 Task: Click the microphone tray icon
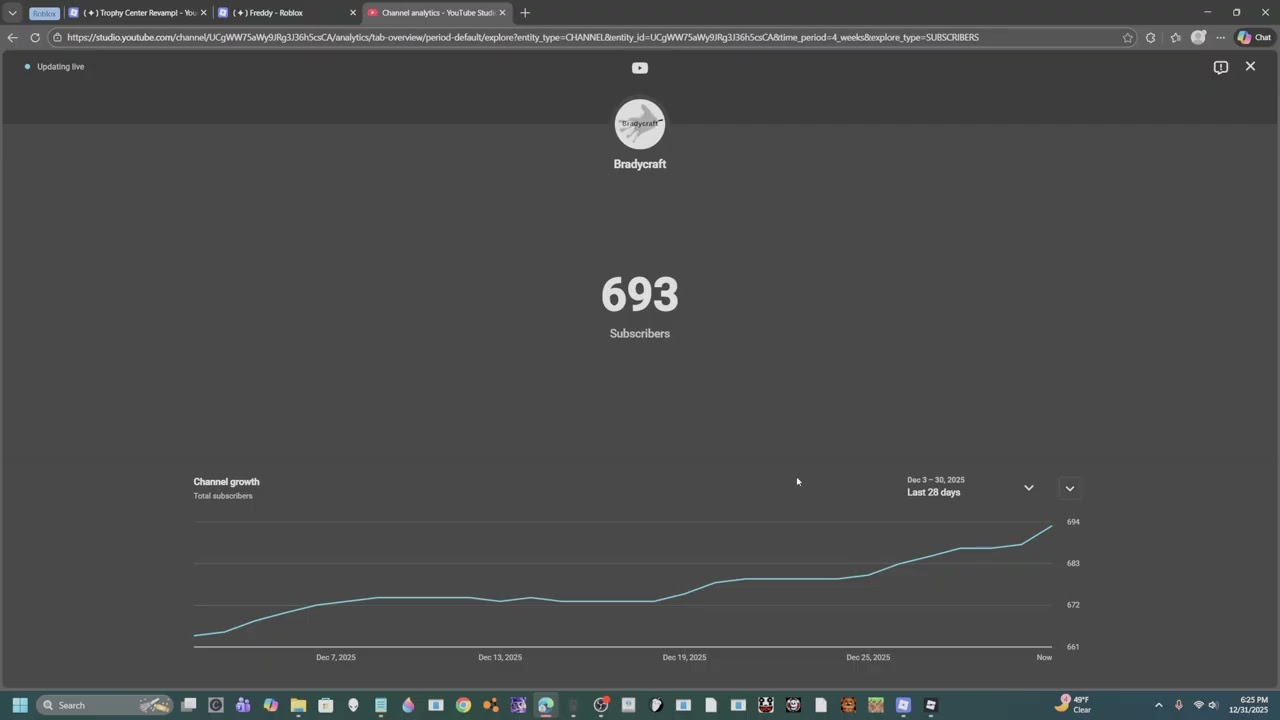point(1179,705)
